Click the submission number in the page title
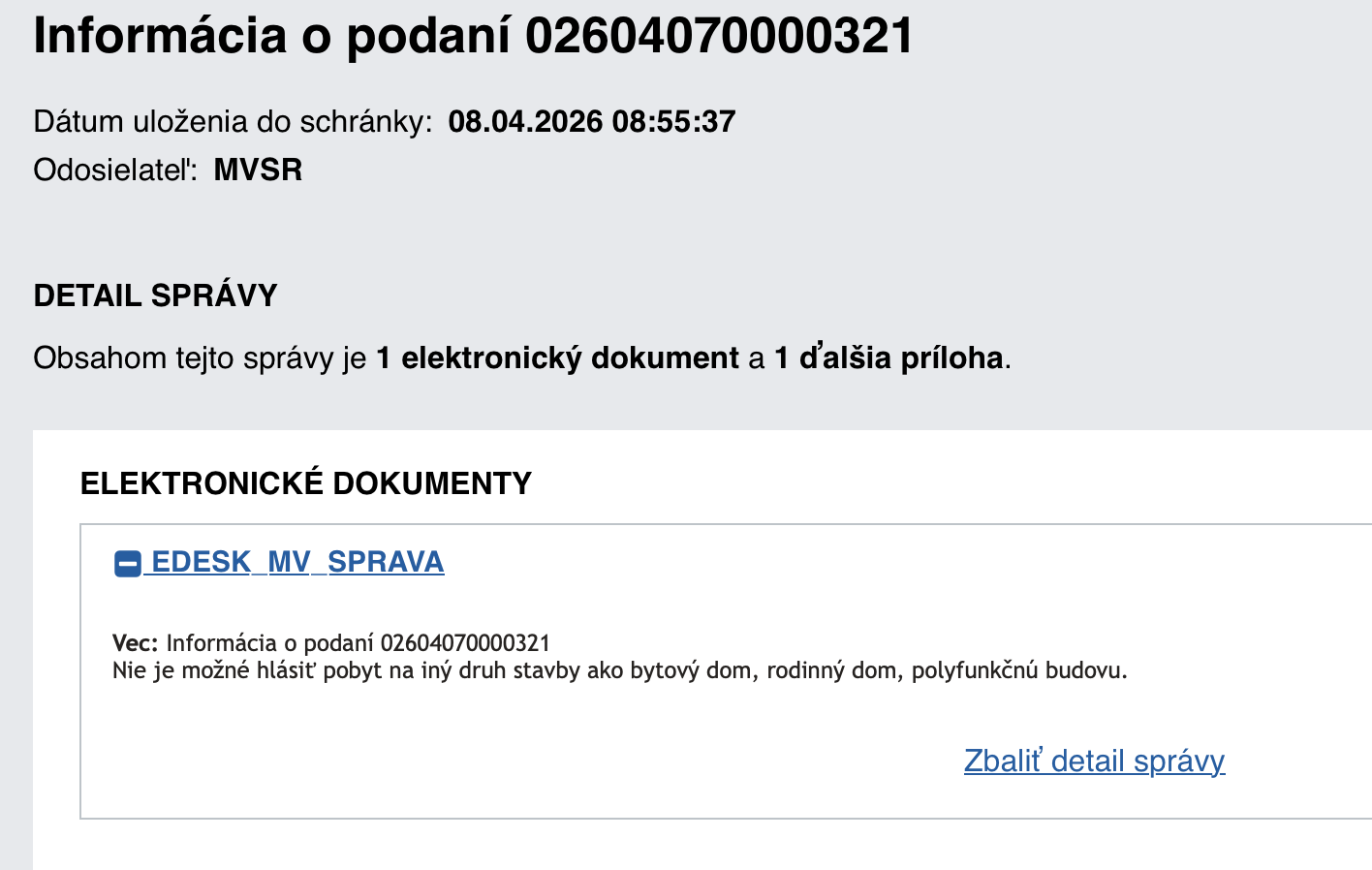Viewport: 1372px width, 870px height. point(719,36)
